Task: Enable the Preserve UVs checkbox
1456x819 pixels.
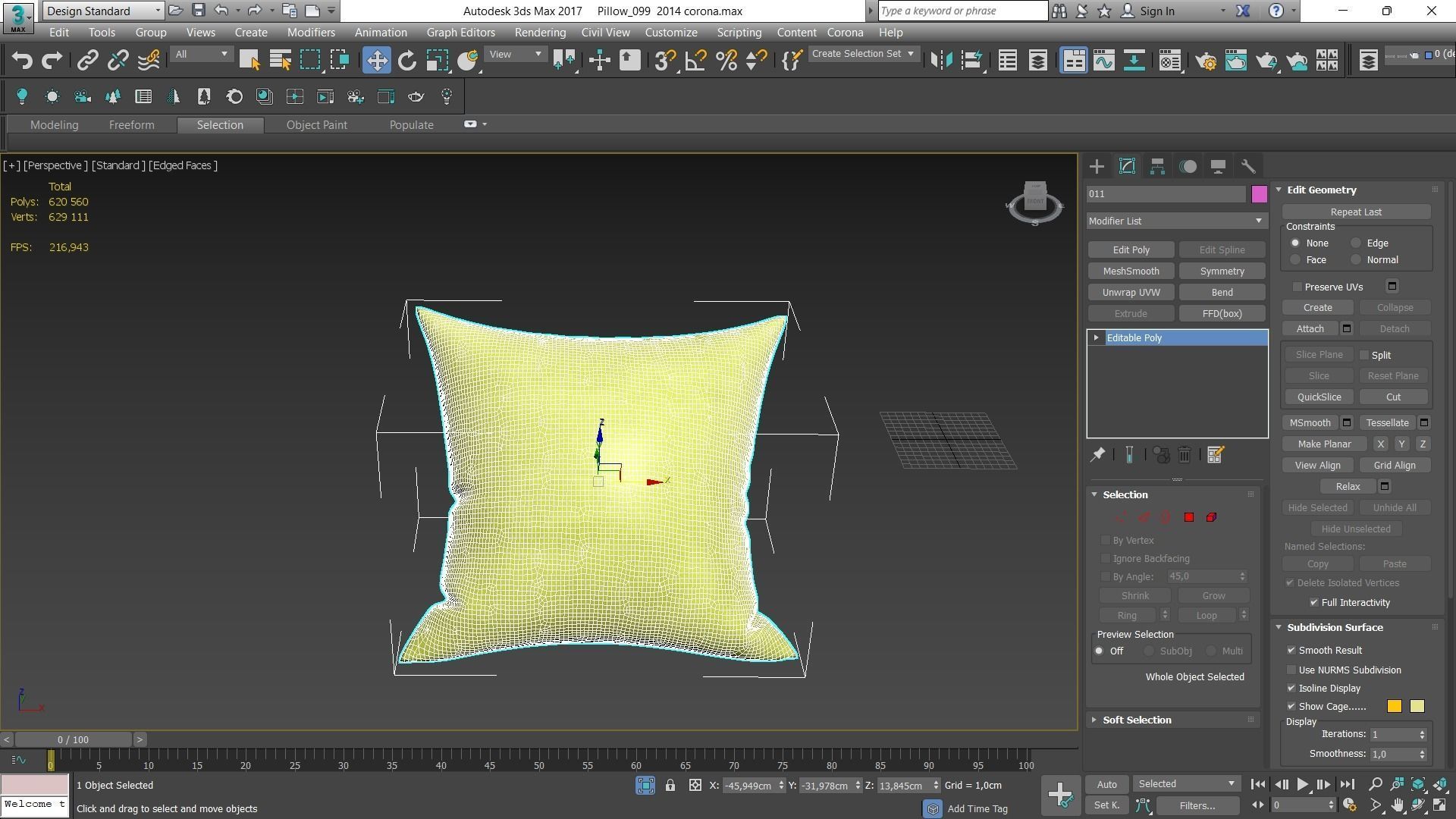Action: (x=1298, y=287)
